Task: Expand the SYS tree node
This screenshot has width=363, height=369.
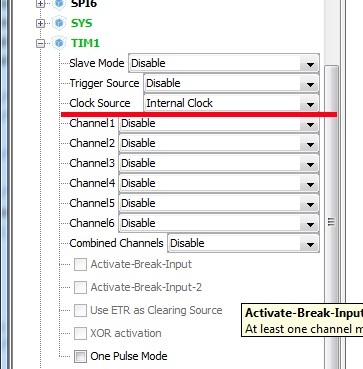Action: point(40,23)
